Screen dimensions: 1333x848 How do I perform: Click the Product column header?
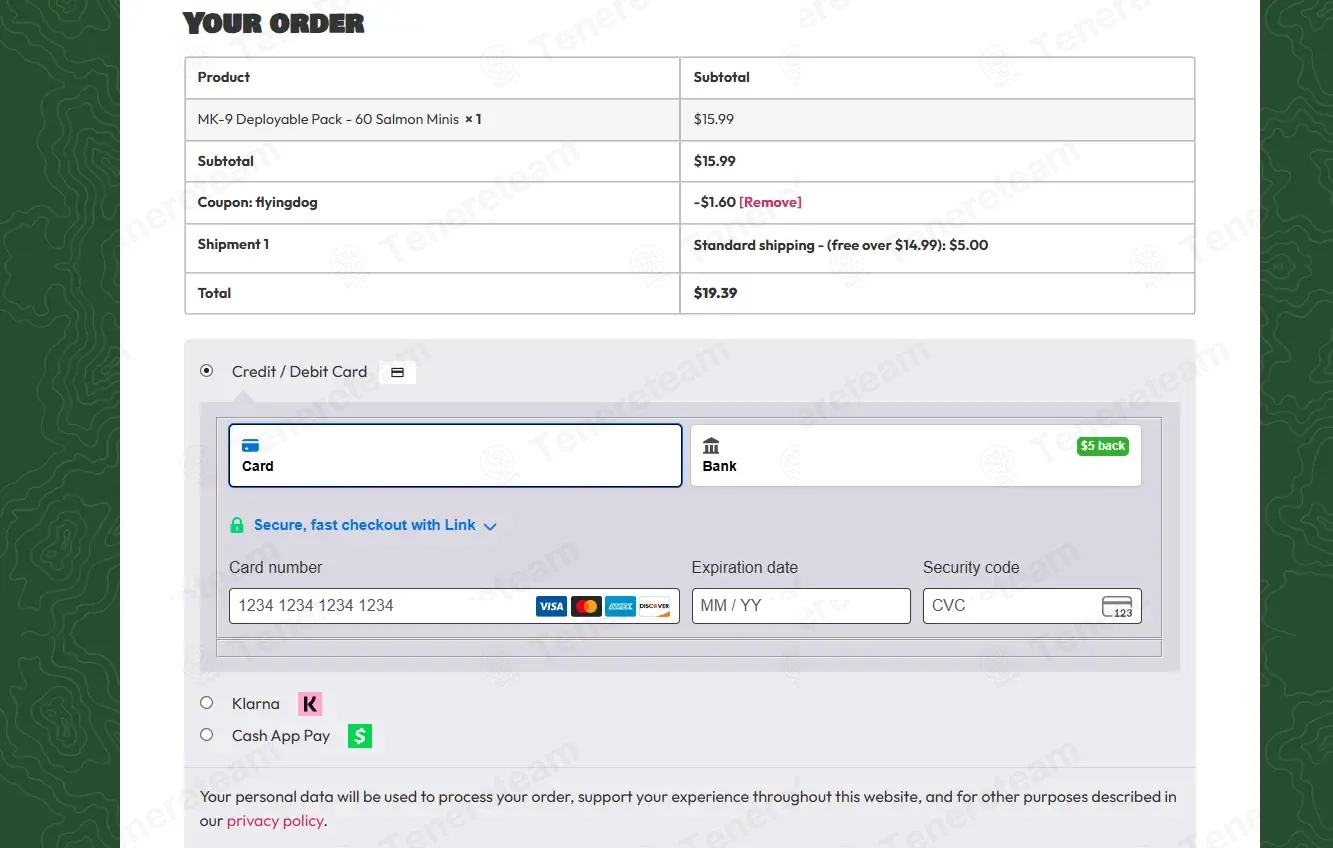(224, 77)
